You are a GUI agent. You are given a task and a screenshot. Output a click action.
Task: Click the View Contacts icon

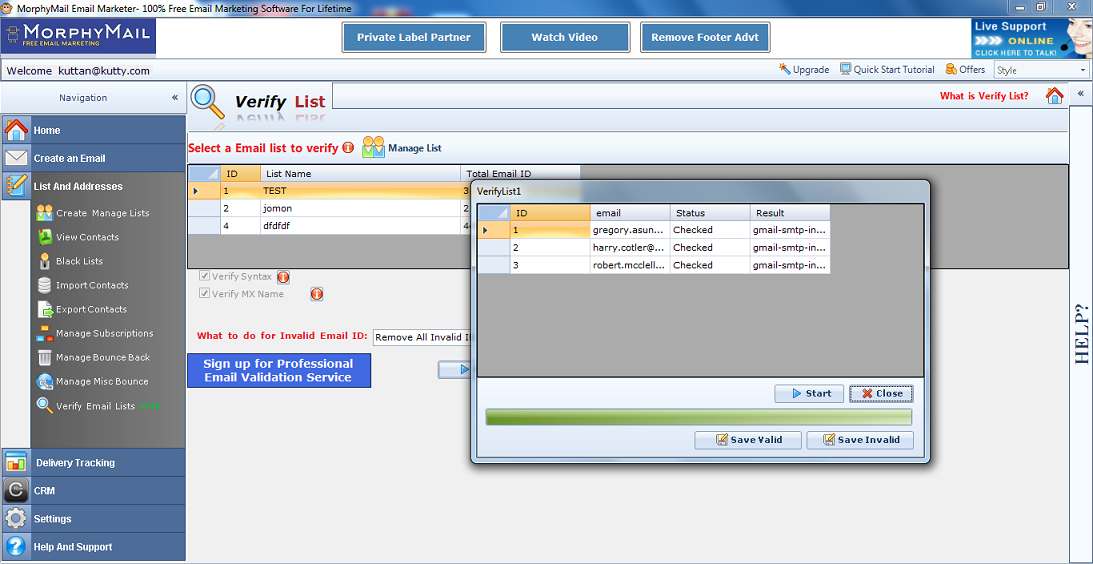[x=45, y=237]
